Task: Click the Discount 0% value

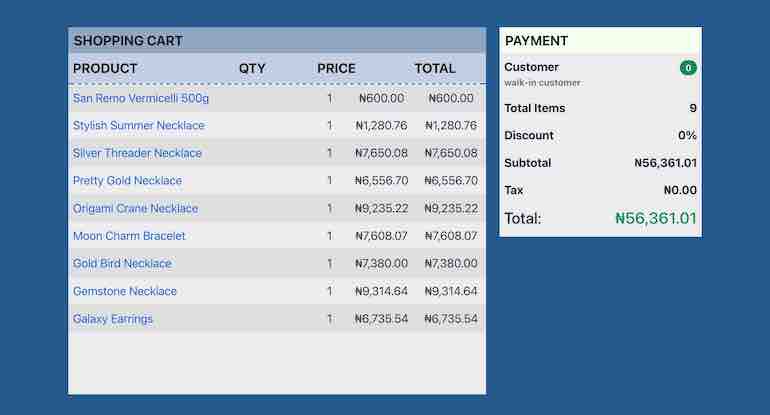Action: point(687,136)
